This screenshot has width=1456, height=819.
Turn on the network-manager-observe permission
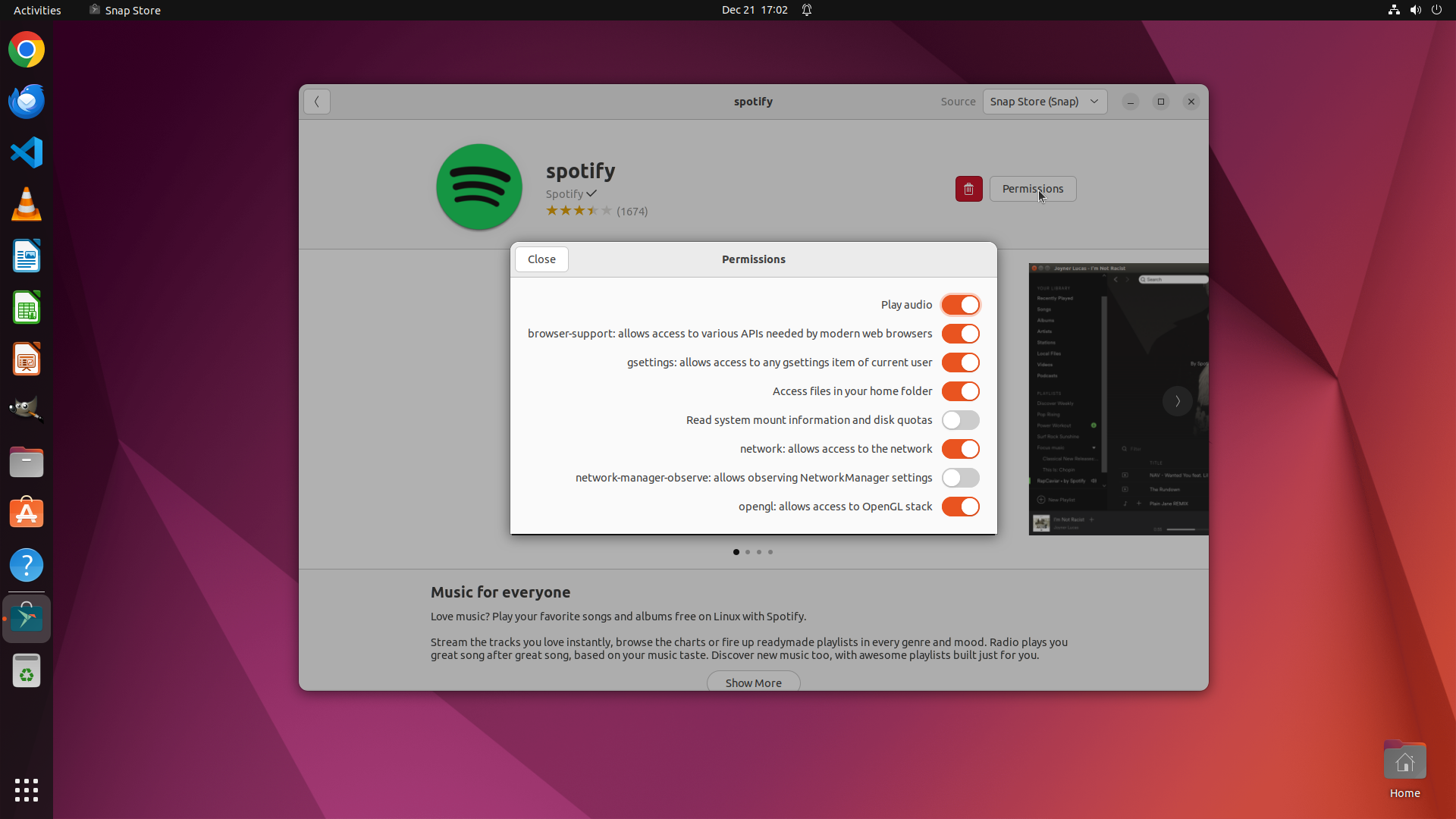tap(960, 478)
